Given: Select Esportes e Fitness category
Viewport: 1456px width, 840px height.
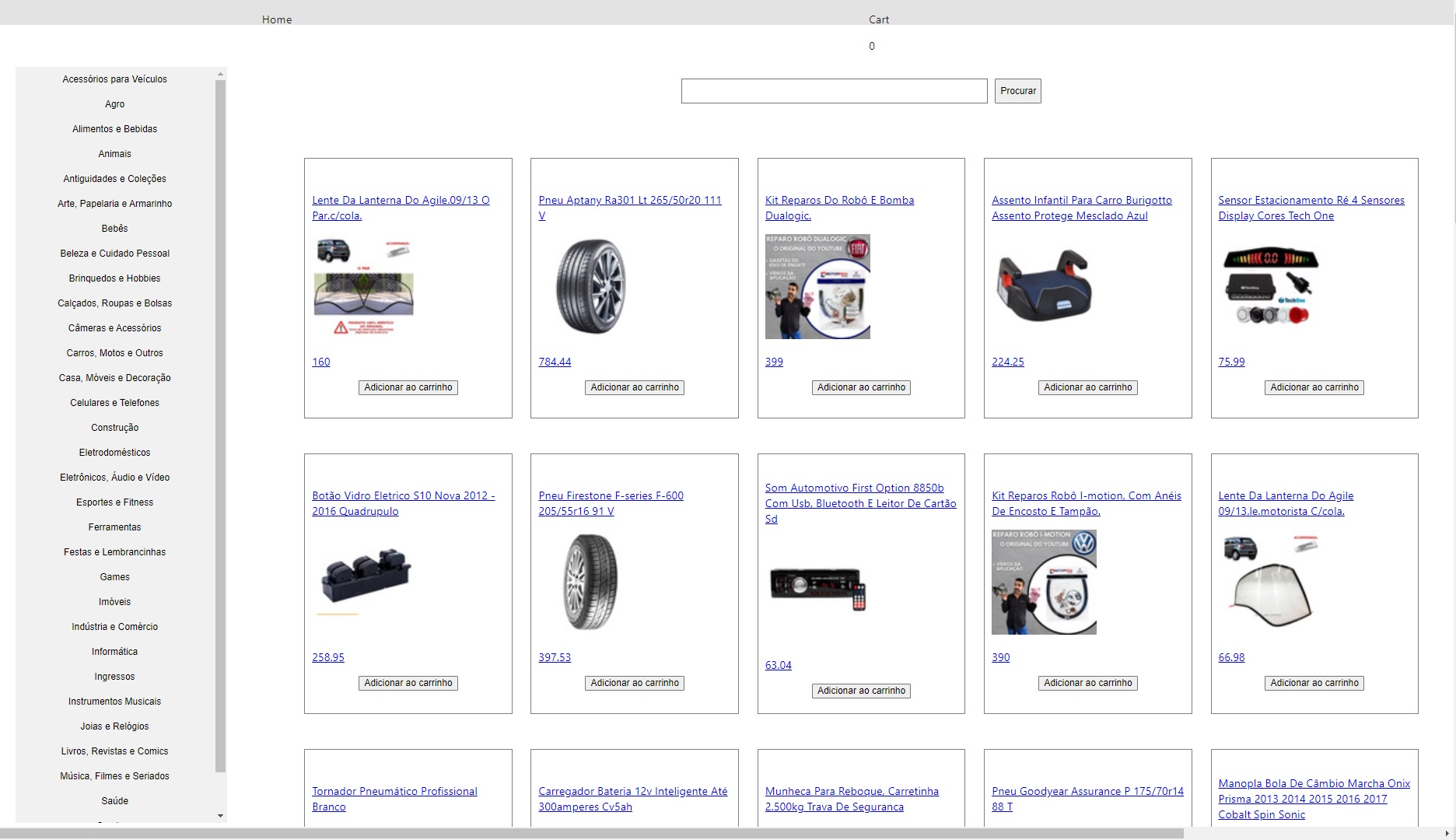Looking at the screenshot, I should click(x=114, y=502).
